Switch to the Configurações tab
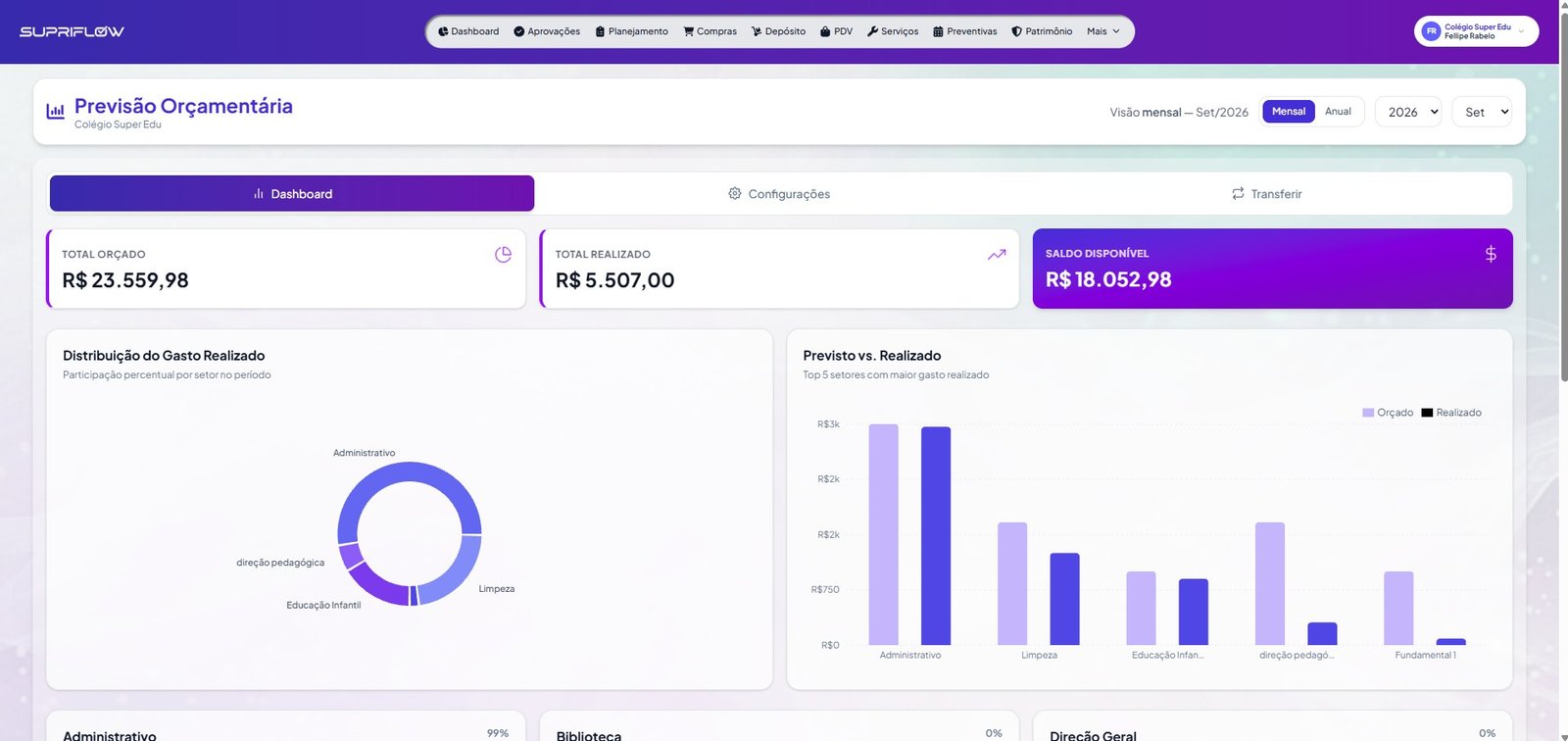1568x741 pixels. click(x=779, y=194)
